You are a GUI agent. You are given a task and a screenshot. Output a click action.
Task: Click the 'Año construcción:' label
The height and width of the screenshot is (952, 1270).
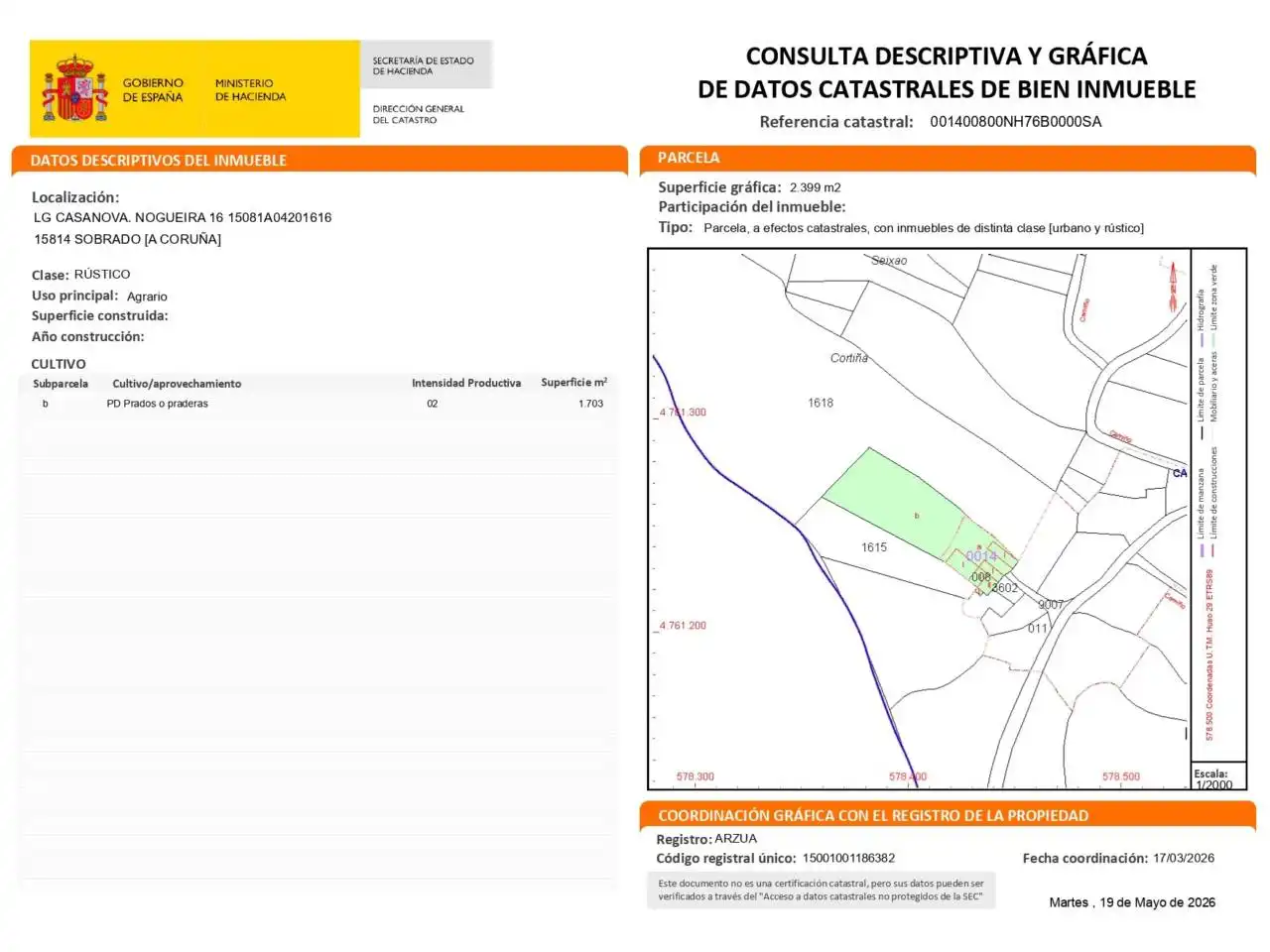click(x=88, y=336)
